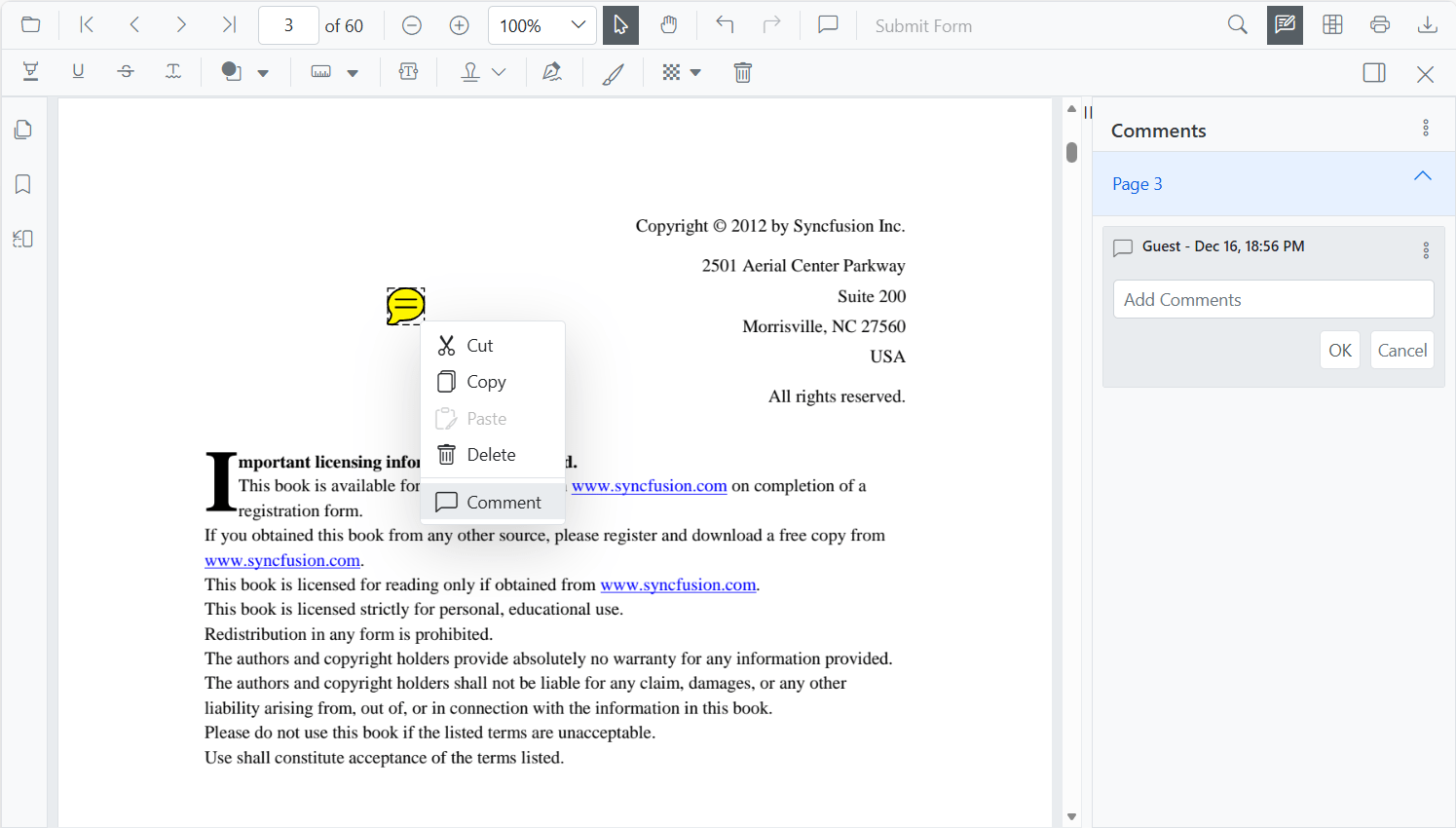1456x828 pixels.
Task: Select the Squiggly underline tool
Action: click(x=173, y=72)
